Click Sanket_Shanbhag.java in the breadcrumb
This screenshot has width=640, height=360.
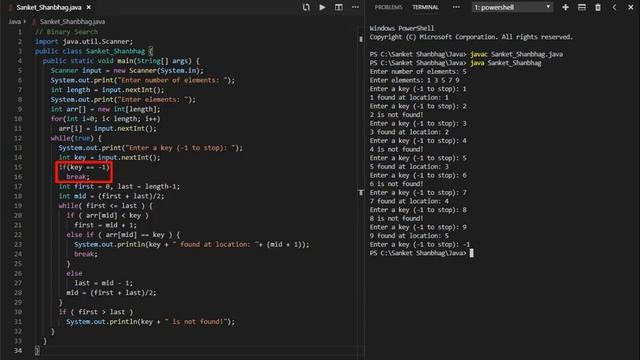point(72,22)
